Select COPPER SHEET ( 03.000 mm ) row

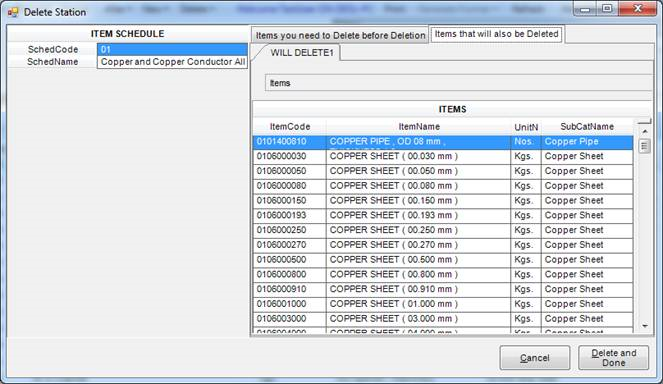pyautogui.click(x=443, y=319)
